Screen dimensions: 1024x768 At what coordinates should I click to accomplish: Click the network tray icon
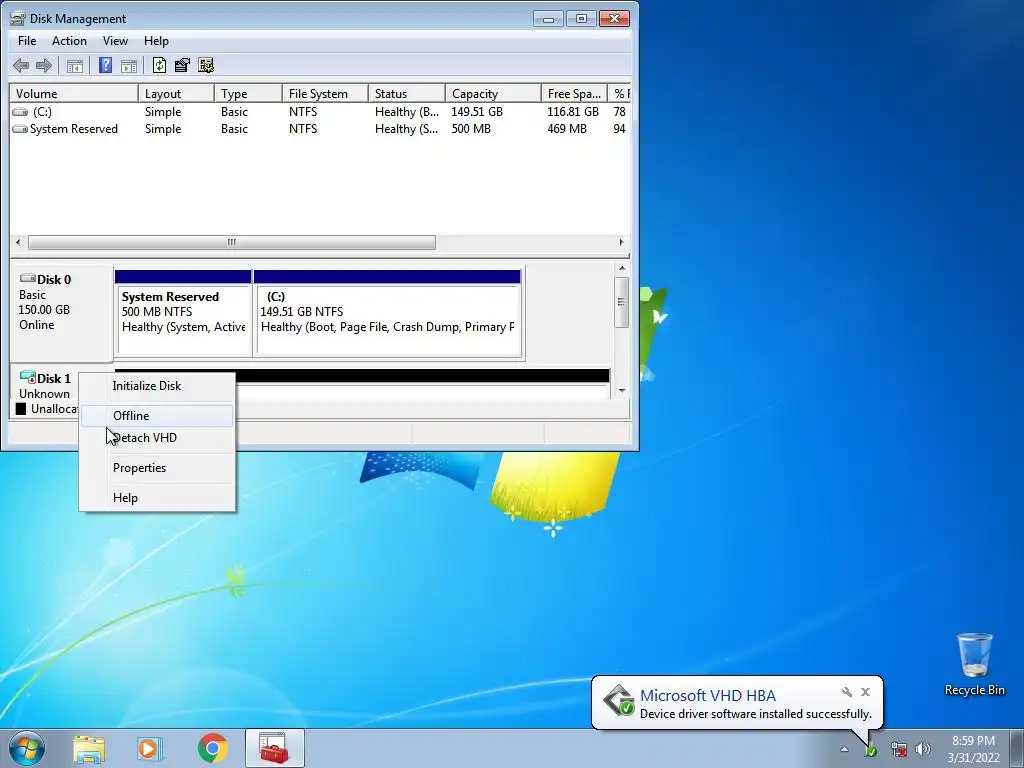click(x=899, y=750)
